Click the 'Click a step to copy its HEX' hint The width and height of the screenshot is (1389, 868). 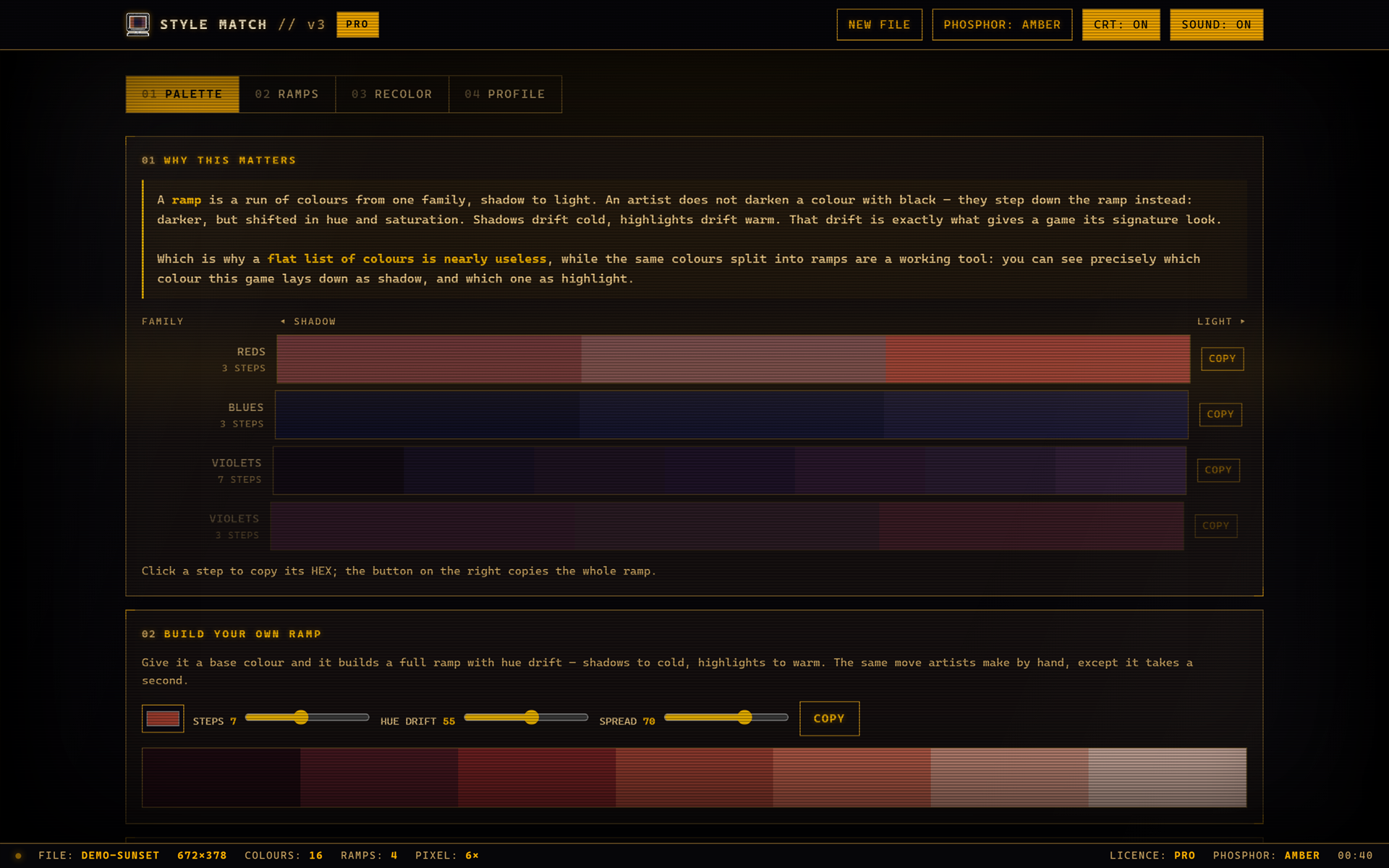pyautogui.click(x=399, y=571)
